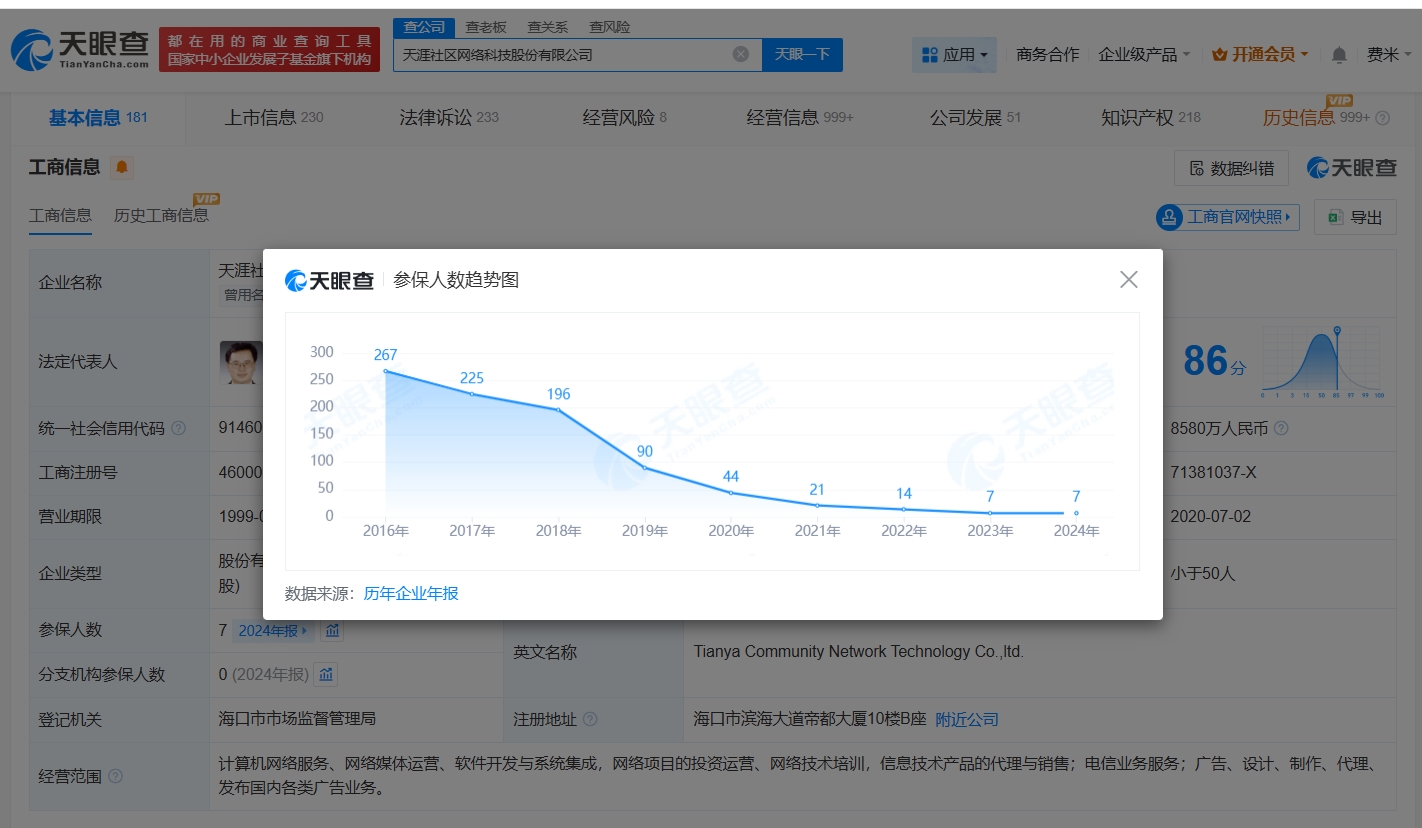Select the 历史信息 VIP navigation tab
The height and width of the screenshot is (828, 1422).
click(1316, 117)
